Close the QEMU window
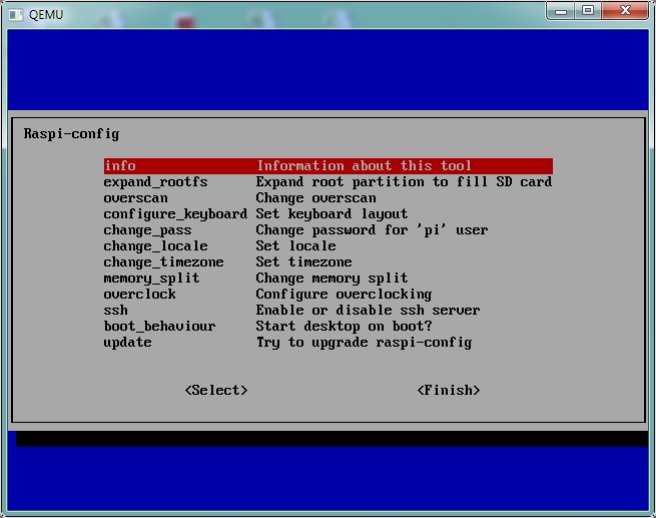Viewport: 656px width, 518px height. coord(625,10)
